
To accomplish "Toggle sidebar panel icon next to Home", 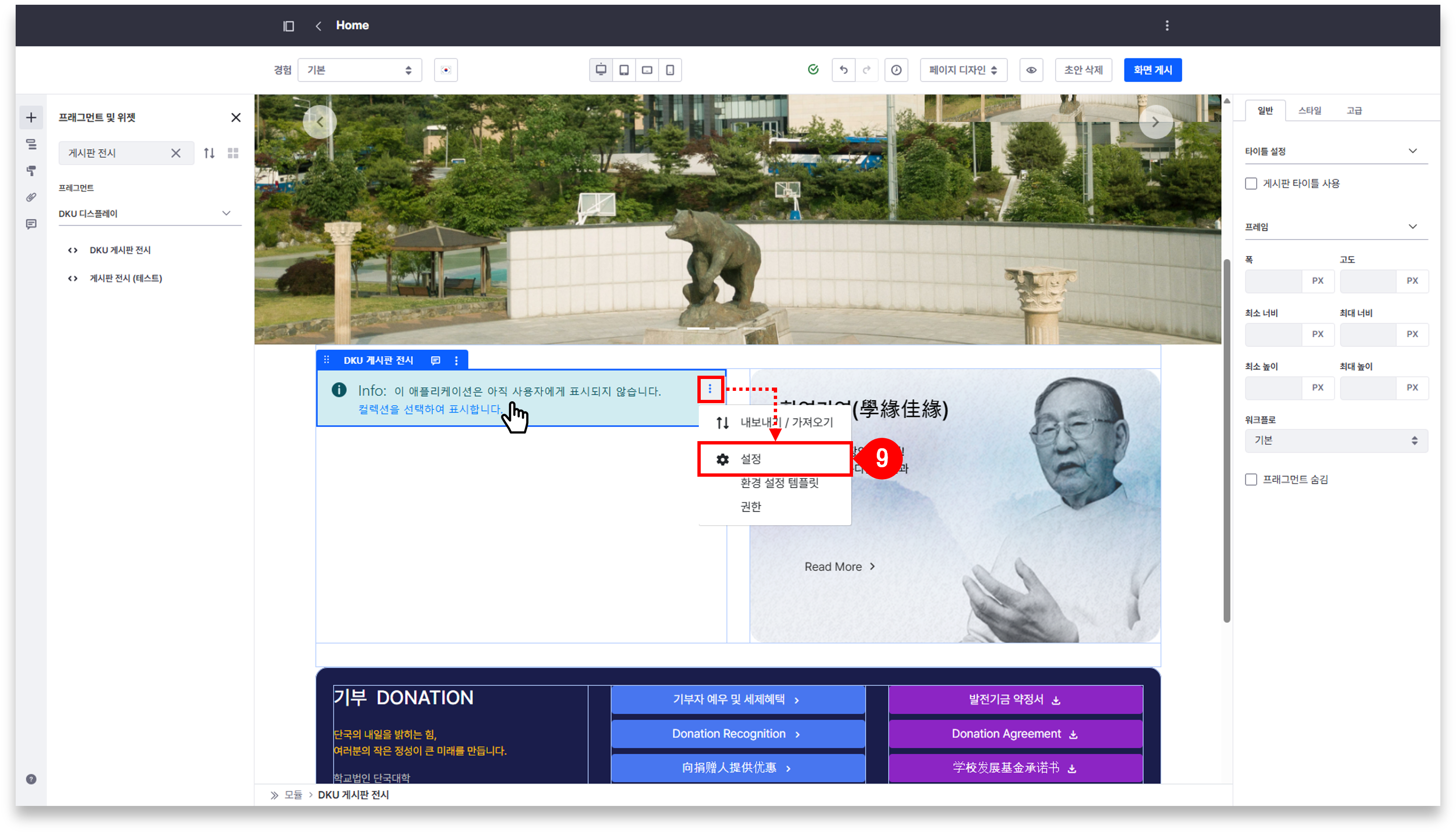I will [288, 26].
